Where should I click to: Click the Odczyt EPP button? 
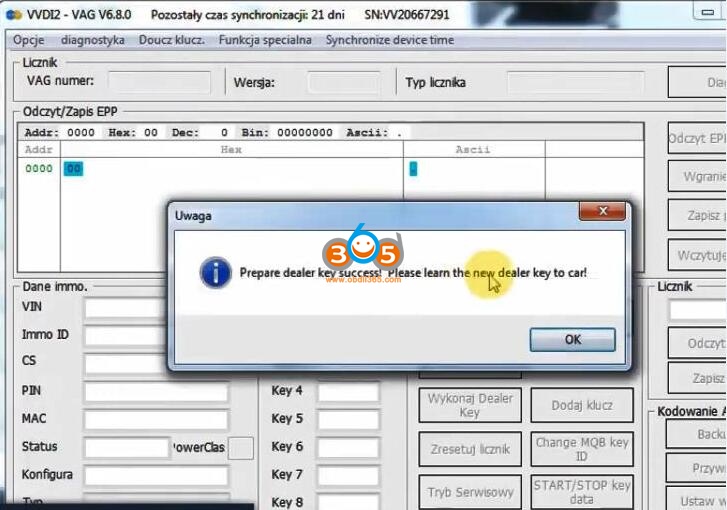point(697,138)
